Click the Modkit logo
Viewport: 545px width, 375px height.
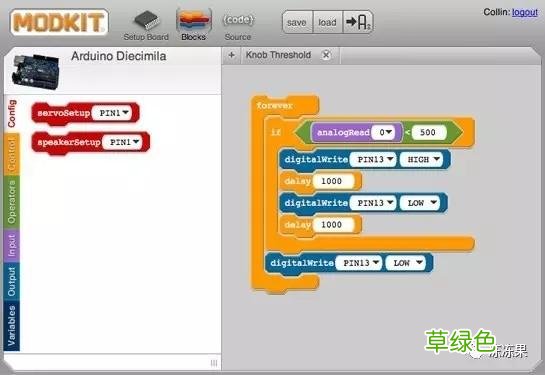click(x=59, y=23)
